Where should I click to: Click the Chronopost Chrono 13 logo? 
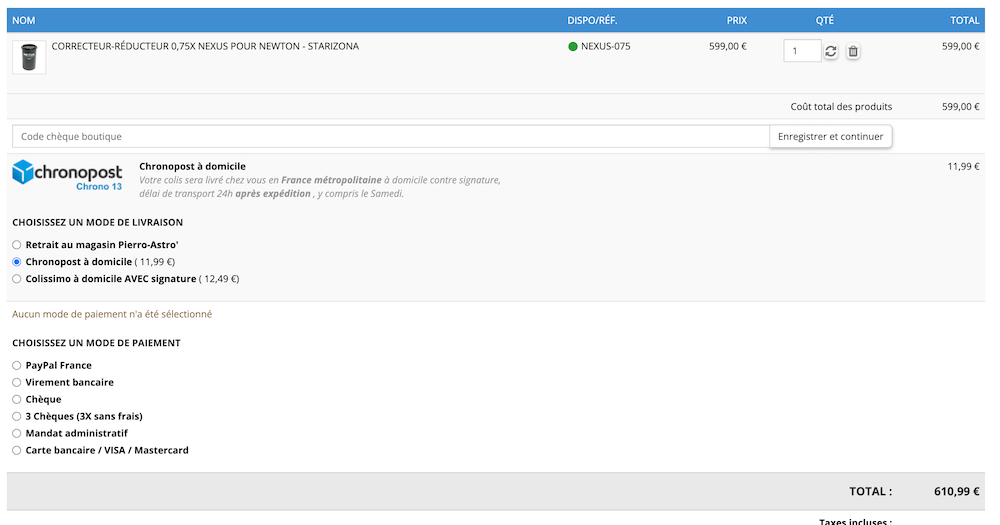[67, 175]
